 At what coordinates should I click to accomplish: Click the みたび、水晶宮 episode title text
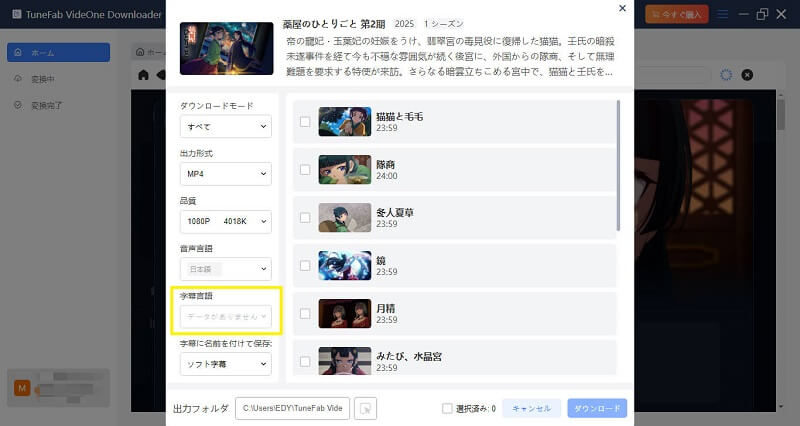pos(409,356)
